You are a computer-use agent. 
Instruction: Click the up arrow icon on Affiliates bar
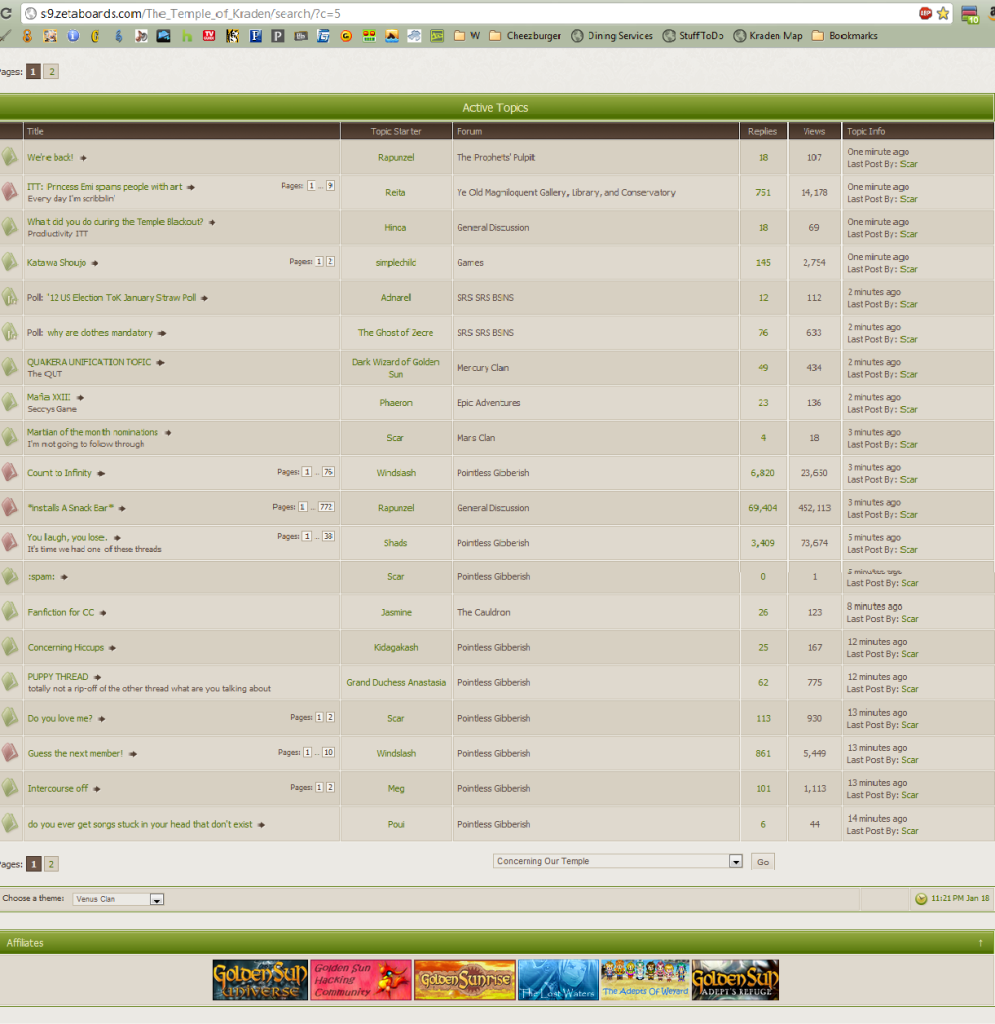coord(980,943)
